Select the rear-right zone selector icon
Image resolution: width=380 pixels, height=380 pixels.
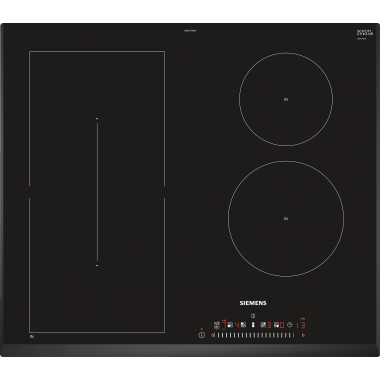[x=263, y=325]
